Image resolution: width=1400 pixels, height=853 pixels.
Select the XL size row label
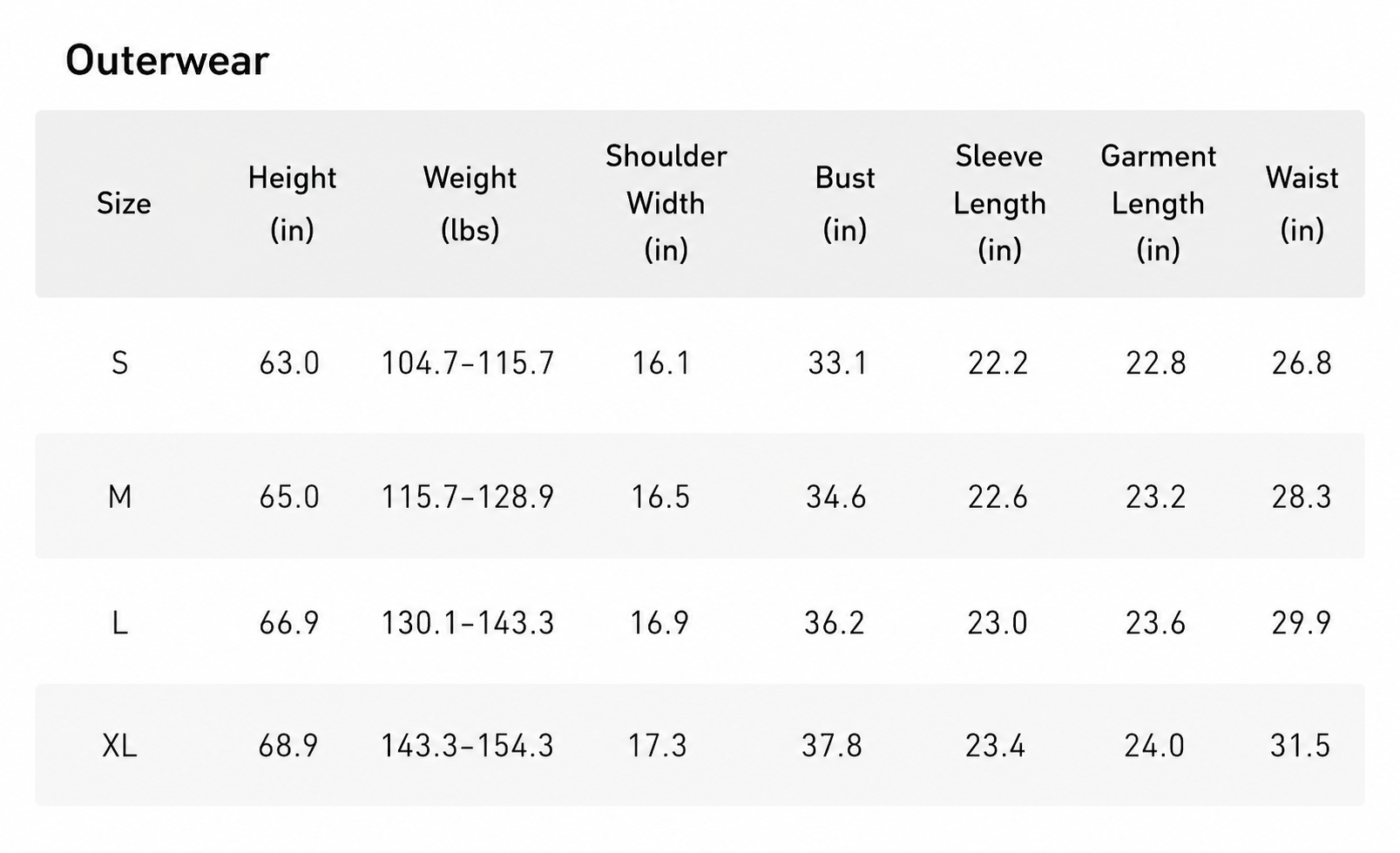[120, 746]
